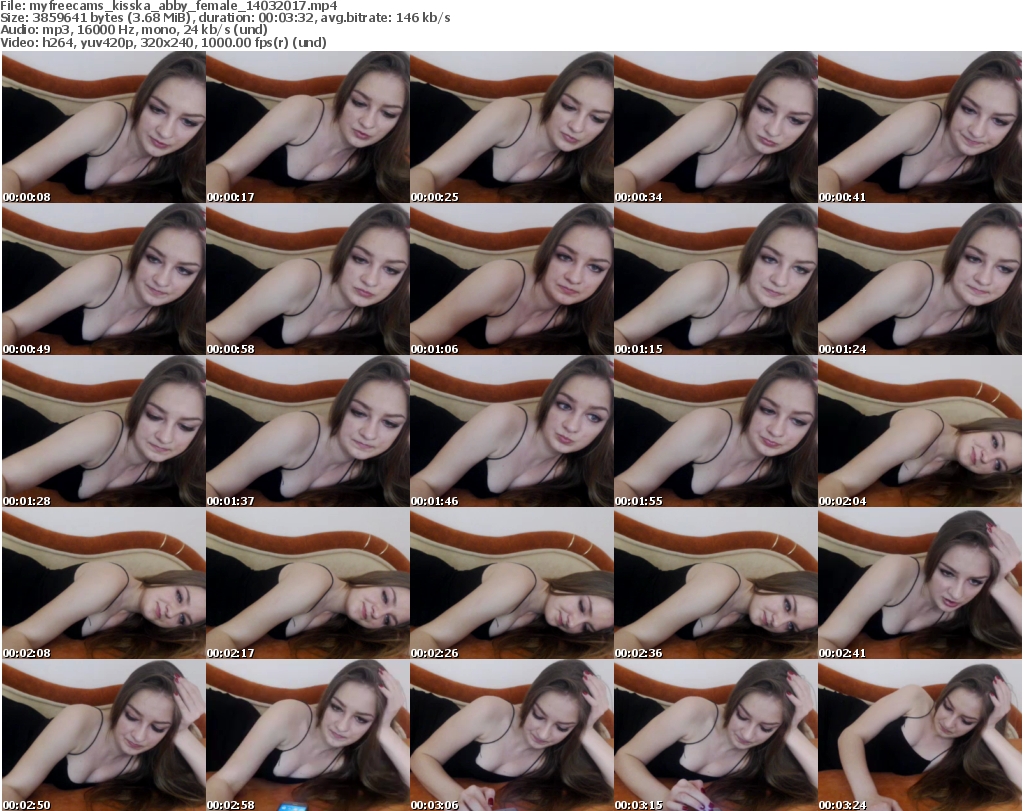Pick the thumbnail marked 00:02:17
This screenshot has height=811, width=1024.
[x=308, y=584]
